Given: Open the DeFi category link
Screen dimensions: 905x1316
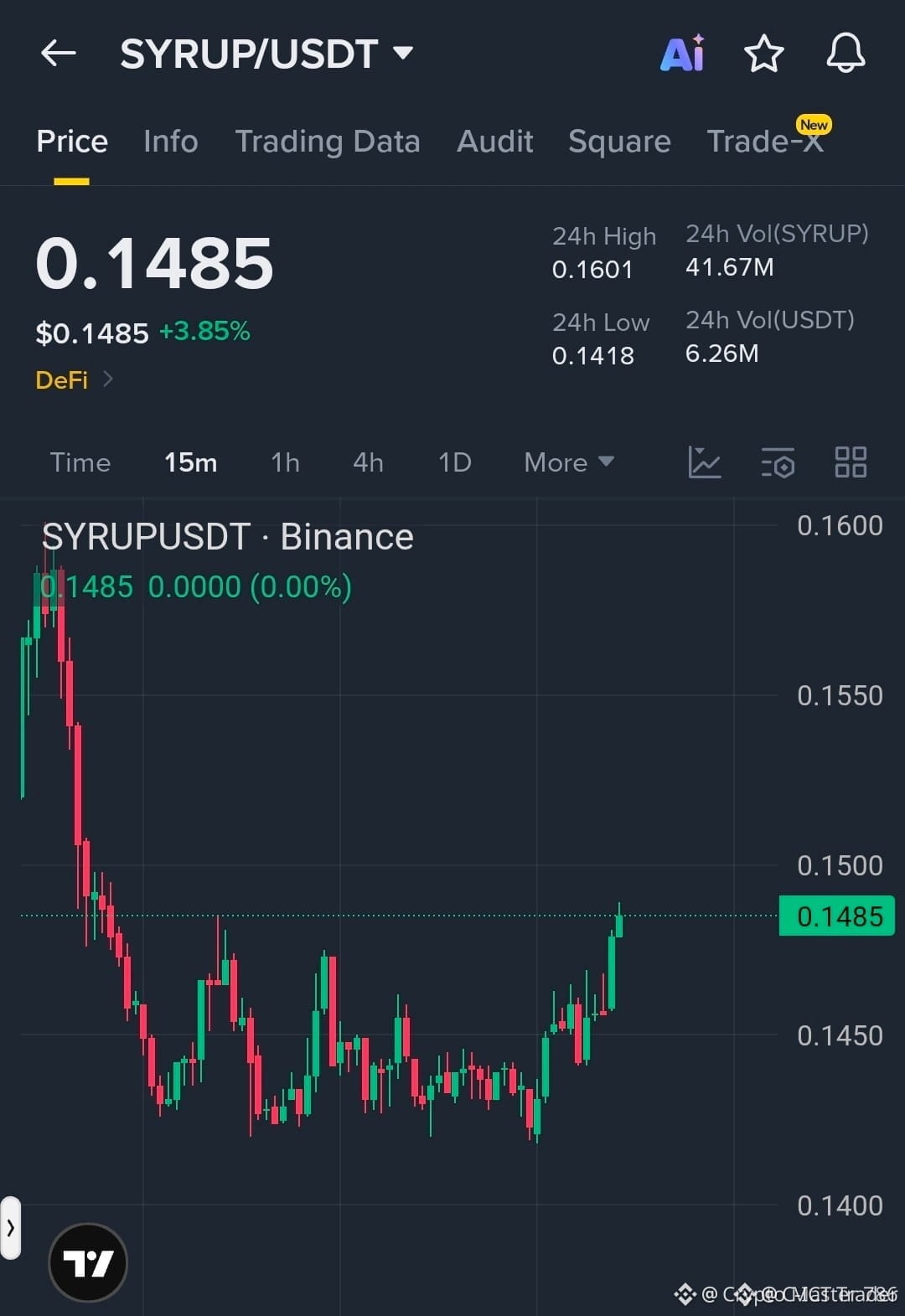Looking at the screenshot, I should (74, 380).
